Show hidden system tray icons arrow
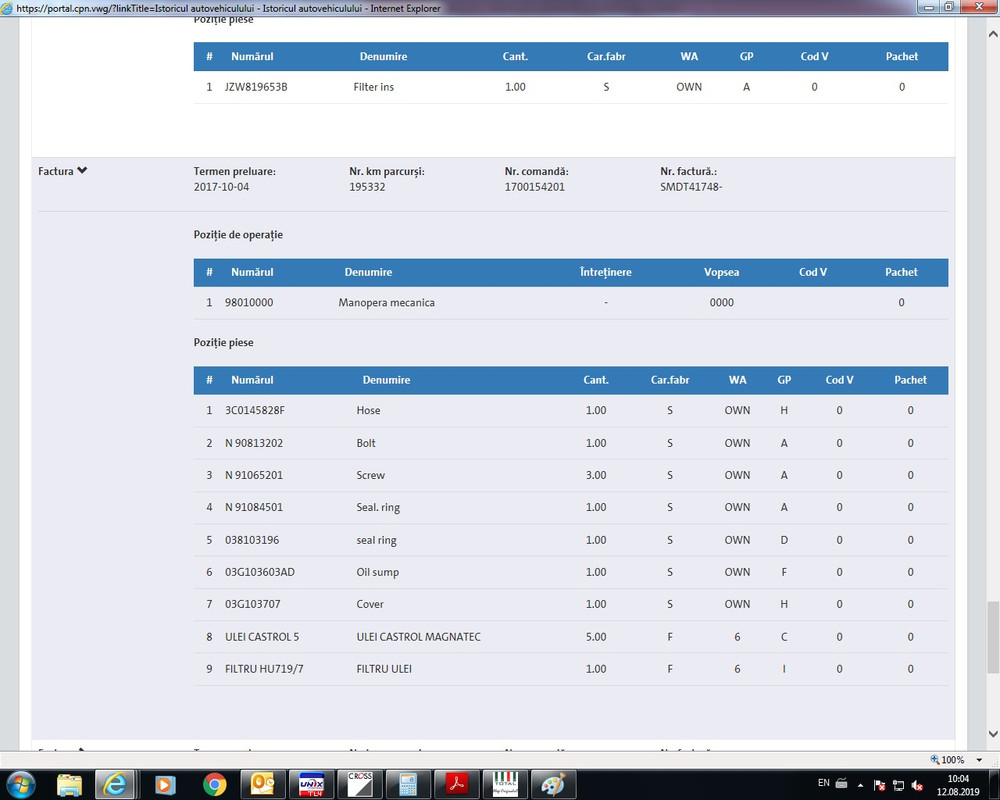 pyautogui.click(x=860, y=785)
